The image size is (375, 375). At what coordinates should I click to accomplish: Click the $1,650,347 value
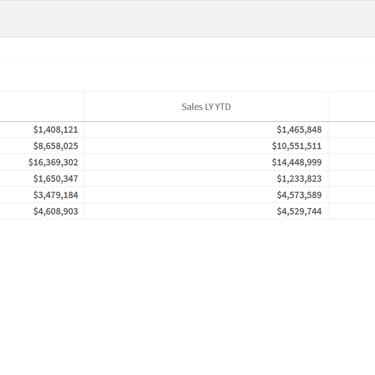pos(56,179)
